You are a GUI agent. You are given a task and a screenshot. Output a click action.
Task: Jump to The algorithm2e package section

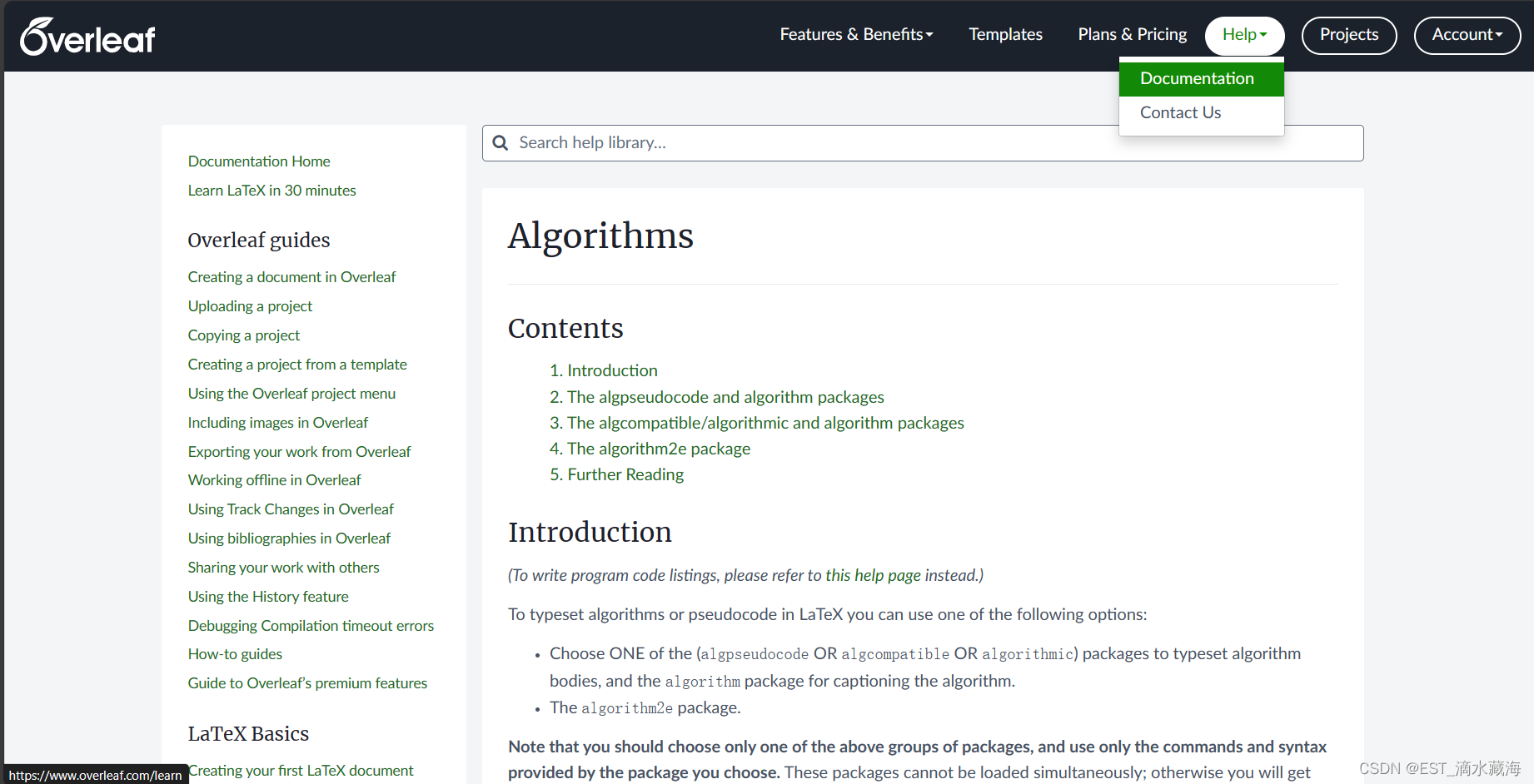[x=659, y=449]
